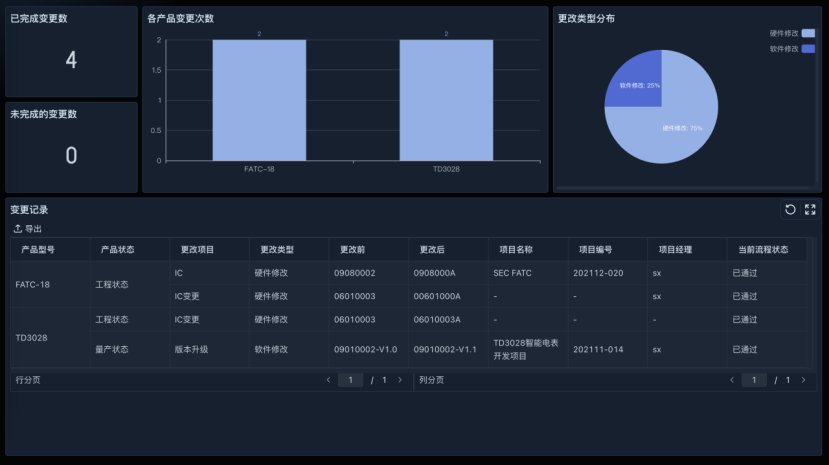Screen dimensions: 829x465
Task: Click the 导出 export button
Action: pos(28,229)
